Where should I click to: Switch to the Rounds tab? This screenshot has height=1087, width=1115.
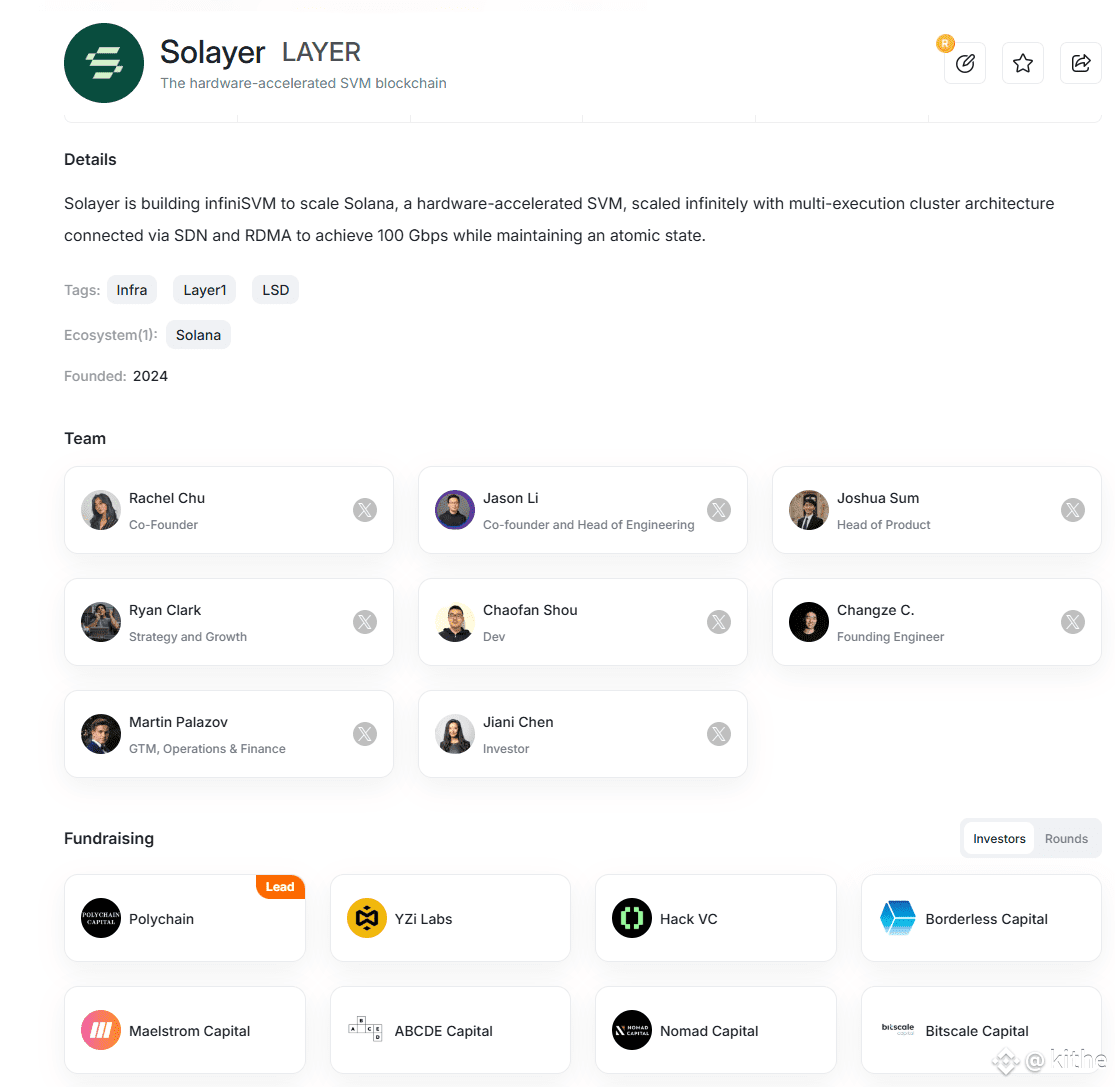click(1066, 839)
